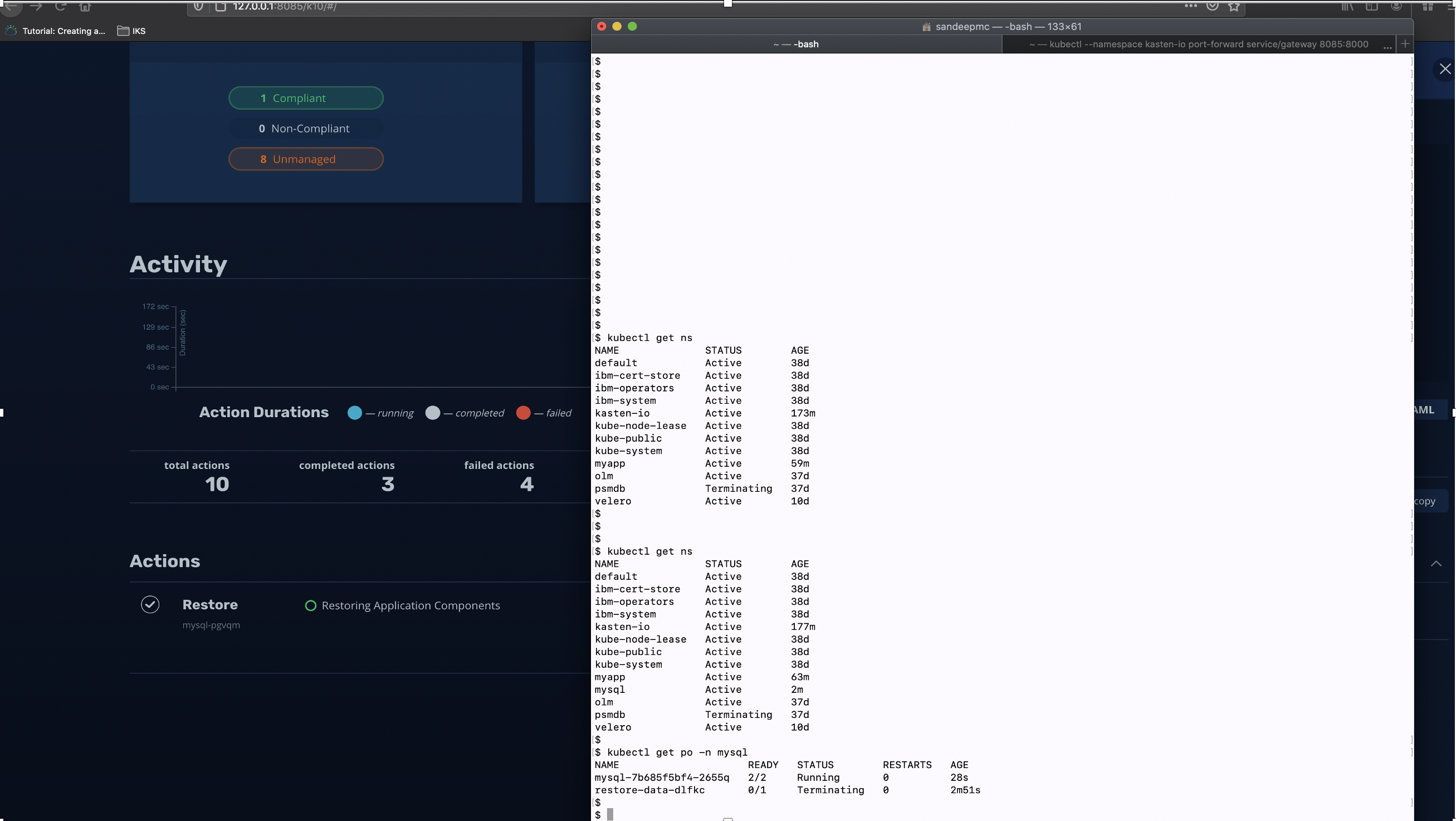Collapse section using the chevron-up arrow
Image resolution: width=1456 pixels, height=821 pixels.
point(1435,564)
